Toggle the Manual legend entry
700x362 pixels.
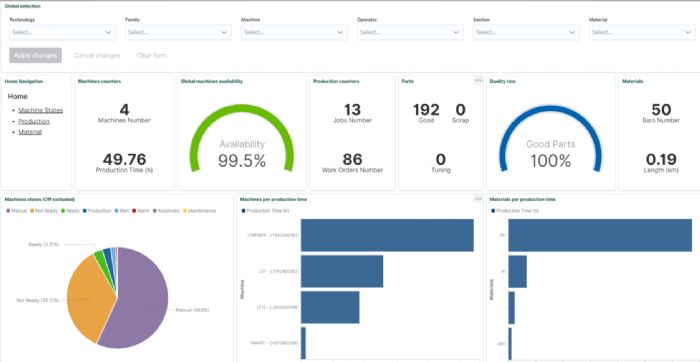point(17,211)
